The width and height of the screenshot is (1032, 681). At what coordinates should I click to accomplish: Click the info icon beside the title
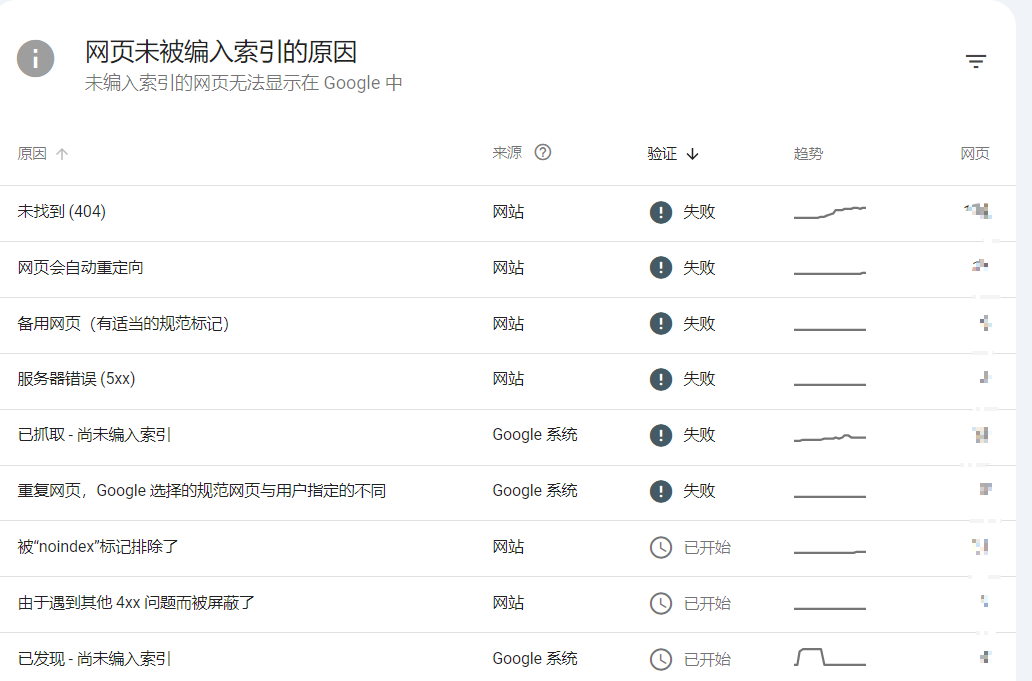[36, 58]
